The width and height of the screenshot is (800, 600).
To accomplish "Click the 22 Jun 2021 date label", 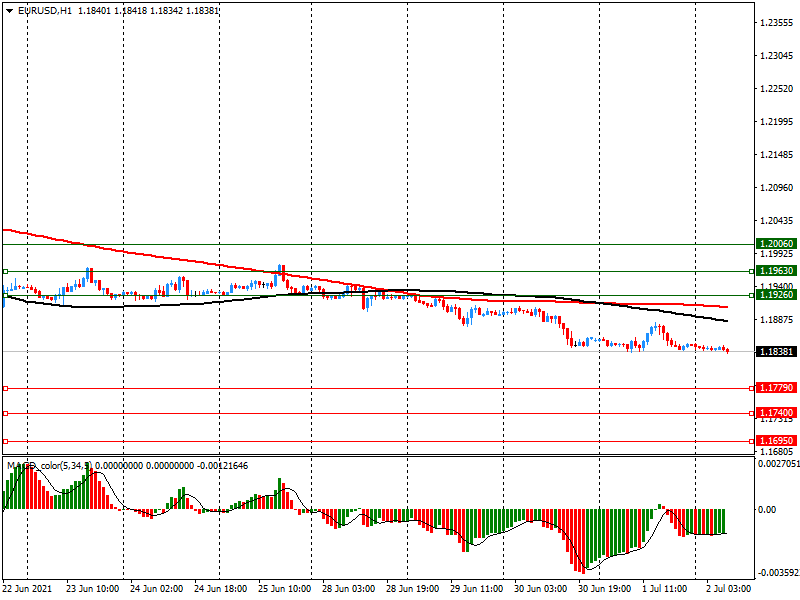I will point(27,590).
